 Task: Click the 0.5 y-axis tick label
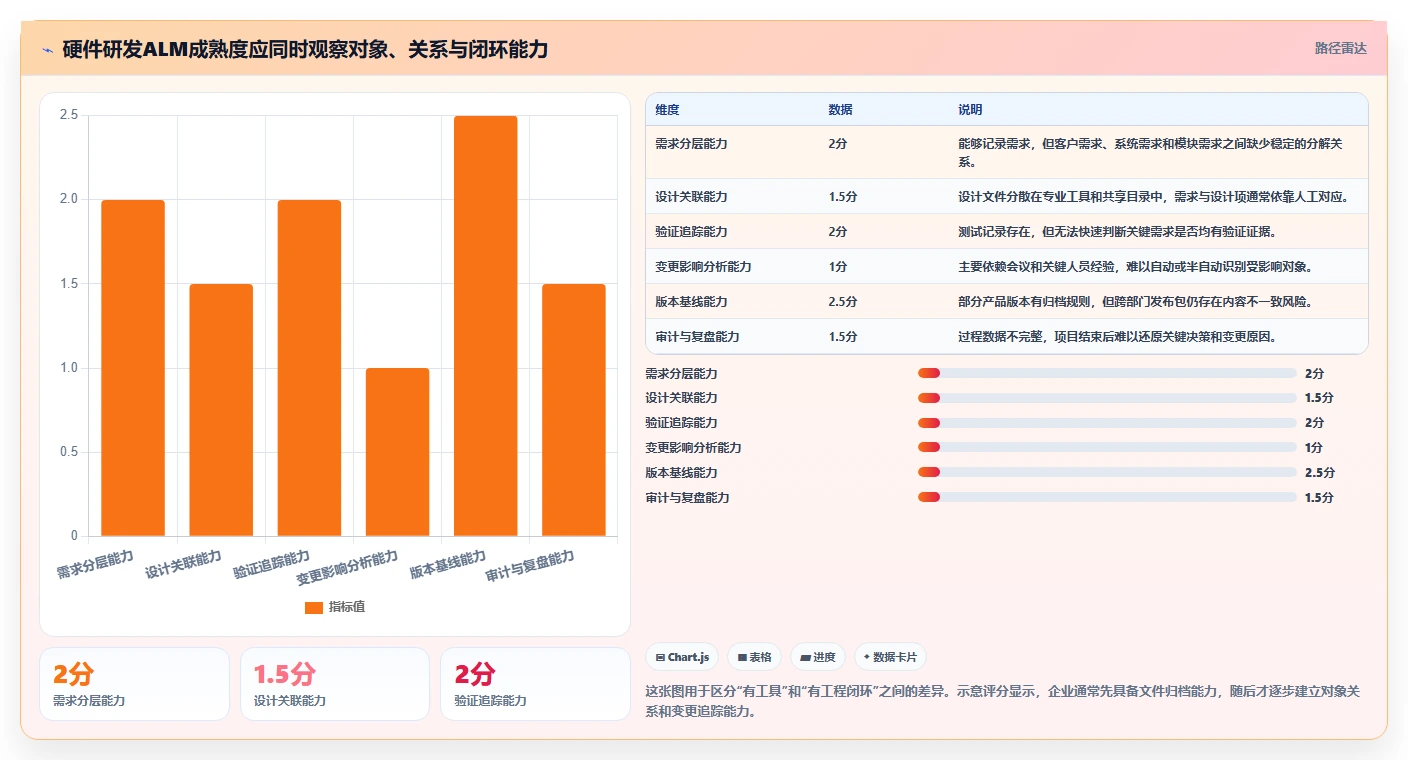[x=69, y=452]
